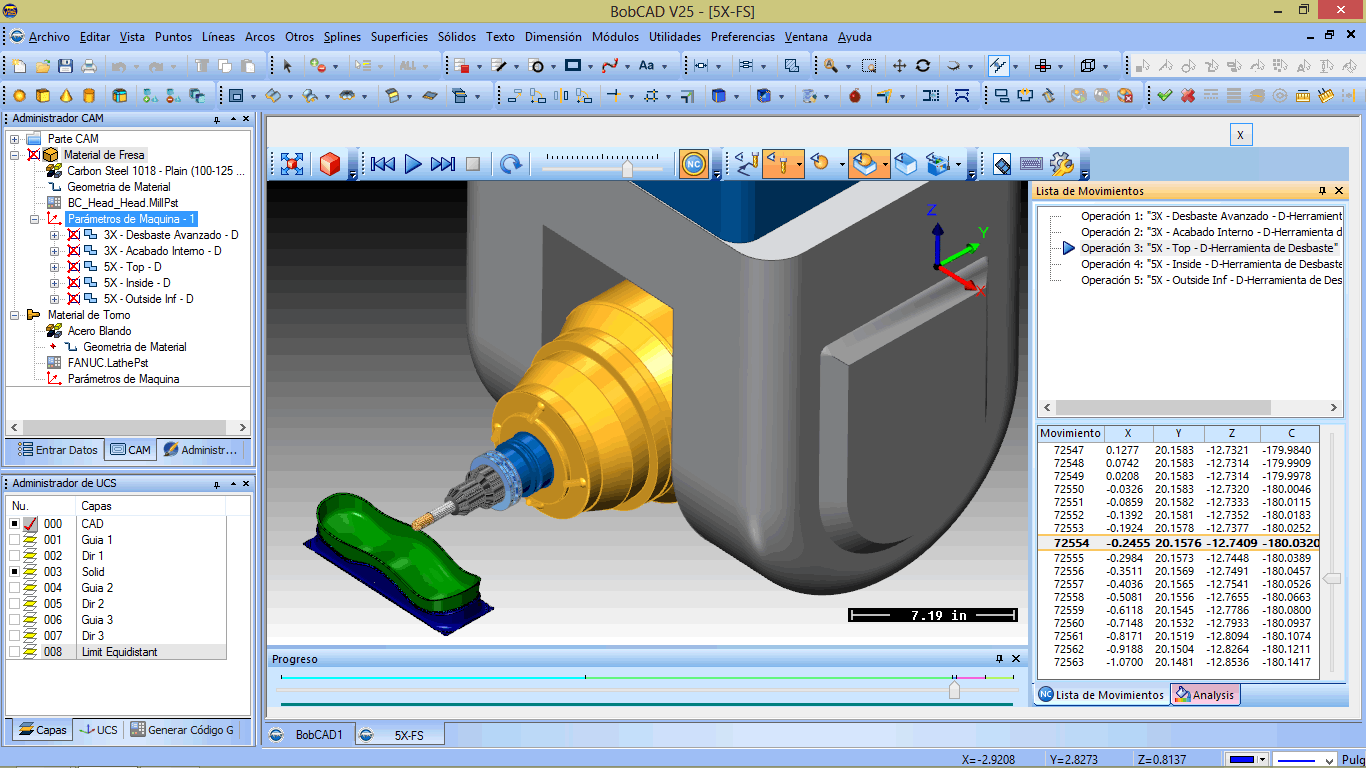
Task: Print using the printer icon
Action: point(89,66)
